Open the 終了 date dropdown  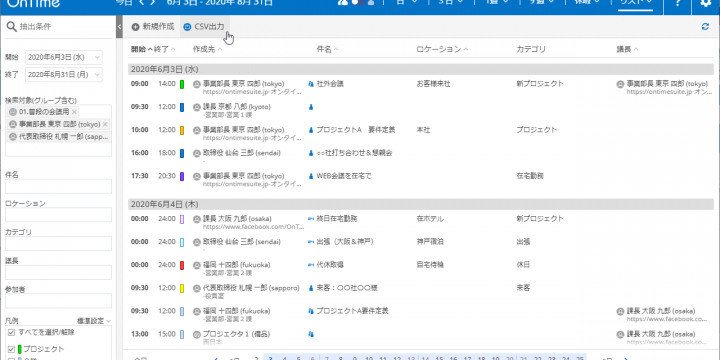[x=97, y=74]
